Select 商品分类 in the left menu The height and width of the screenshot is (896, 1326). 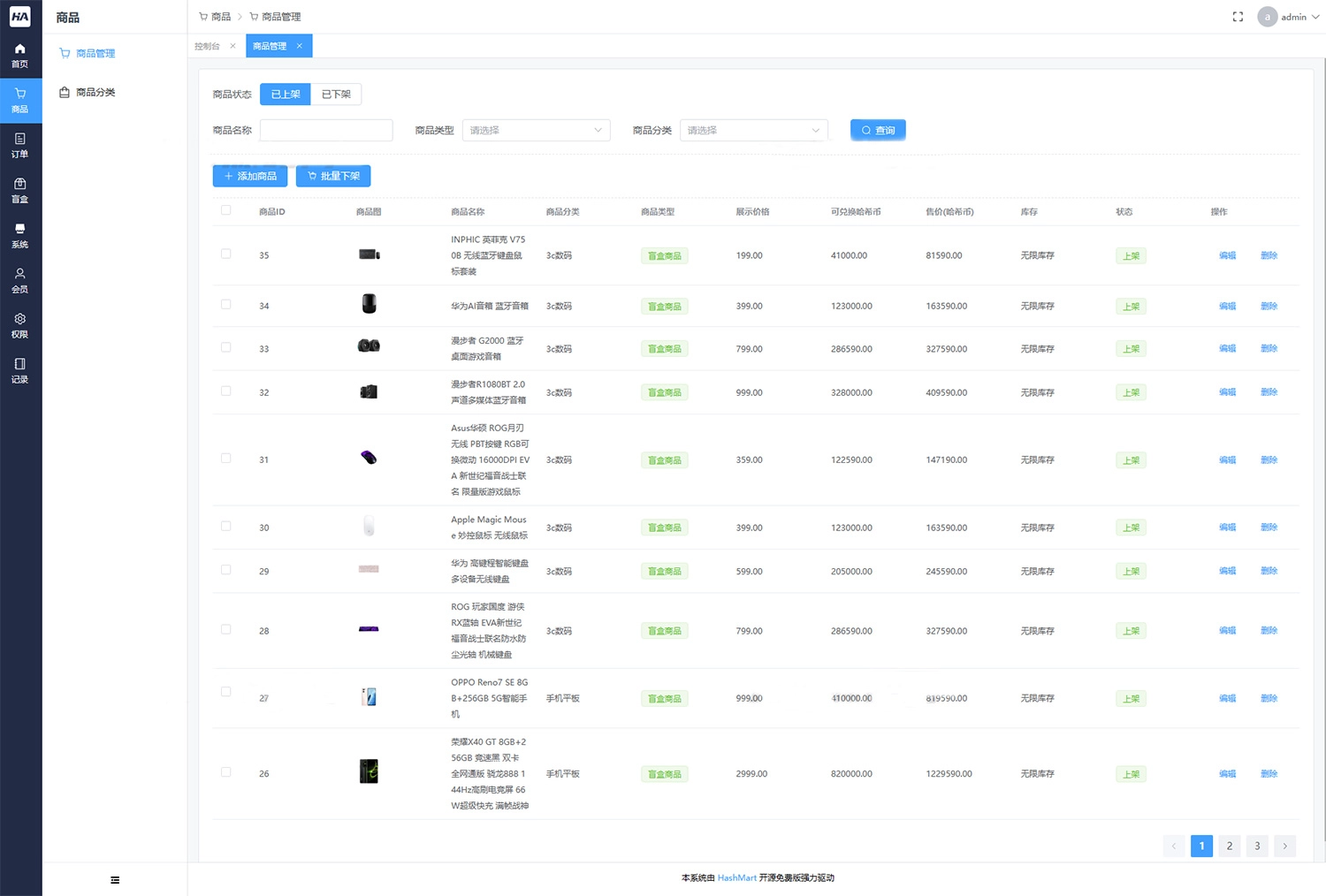[95, 93]
